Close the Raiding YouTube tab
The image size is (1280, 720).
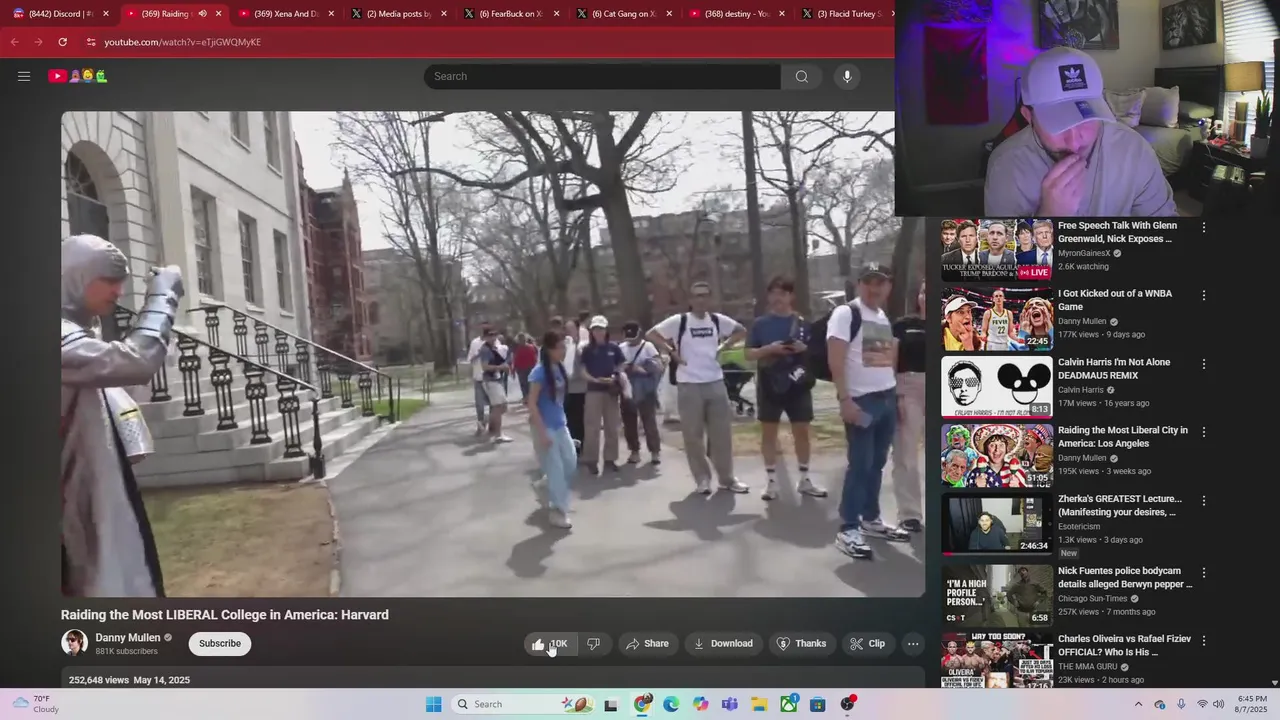pyautogui.click(x=219, y=14)
